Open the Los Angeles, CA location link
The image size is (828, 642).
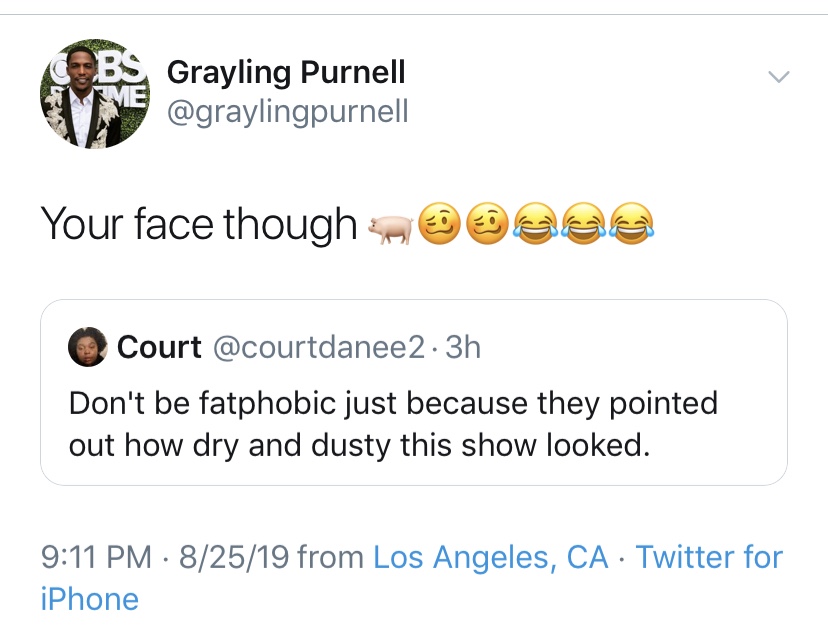click(x=490, y=556)
